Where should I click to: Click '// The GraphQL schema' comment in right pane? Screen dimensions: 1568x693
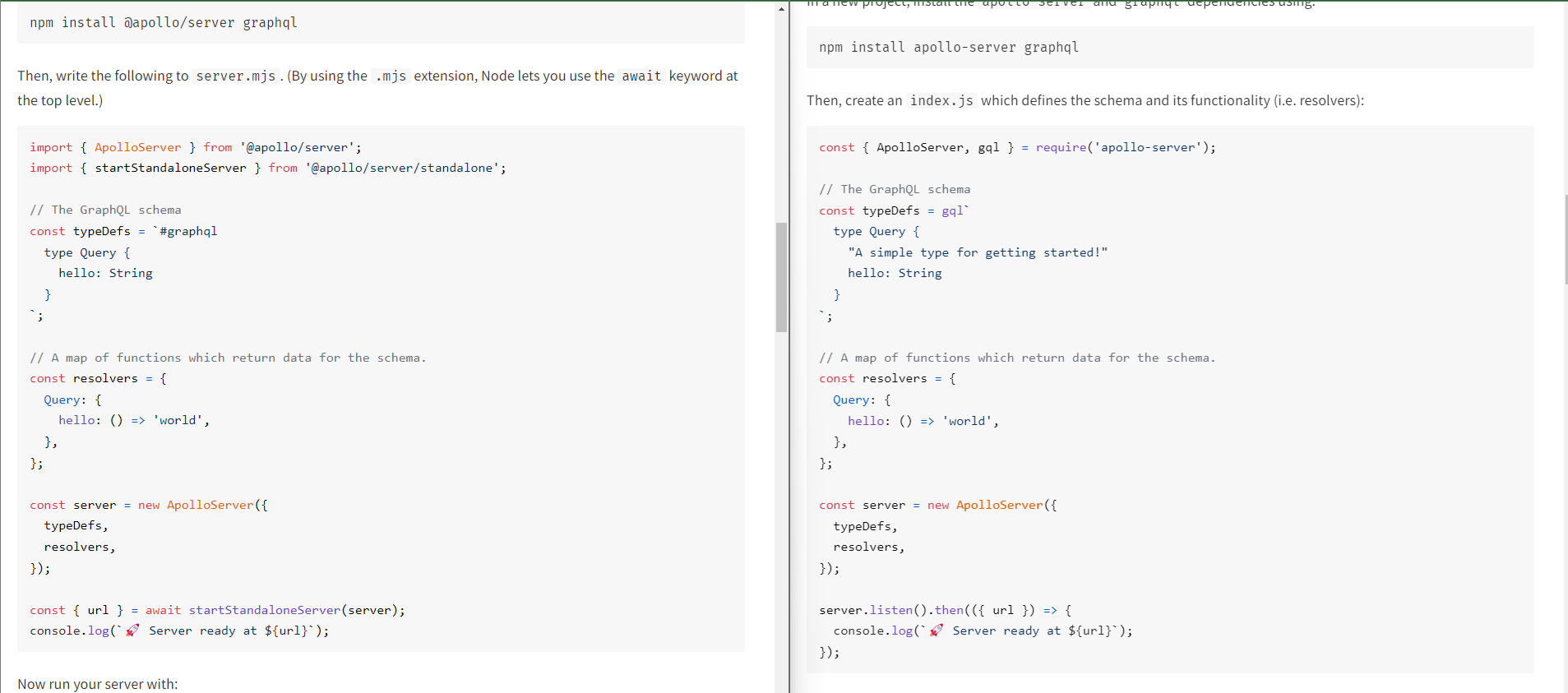tap(895, 189)
